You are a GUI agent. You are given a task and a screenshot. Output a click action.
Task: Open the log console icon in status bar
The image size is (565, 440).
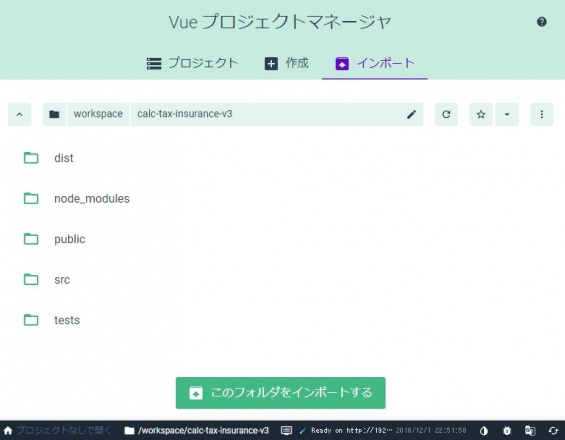click(x=286, y=430)
